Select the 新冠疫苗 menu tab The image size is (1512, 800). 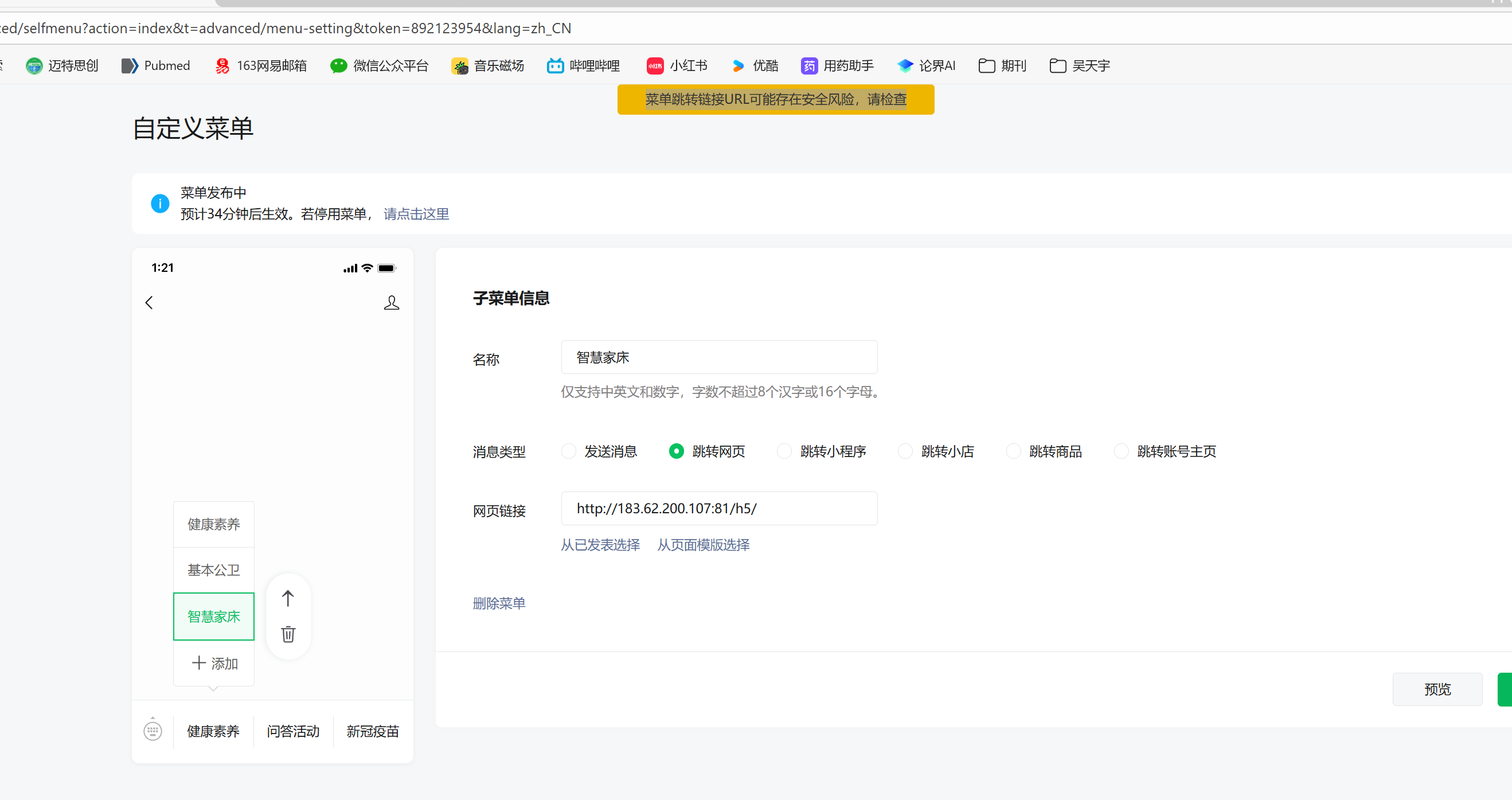(373, 731)
